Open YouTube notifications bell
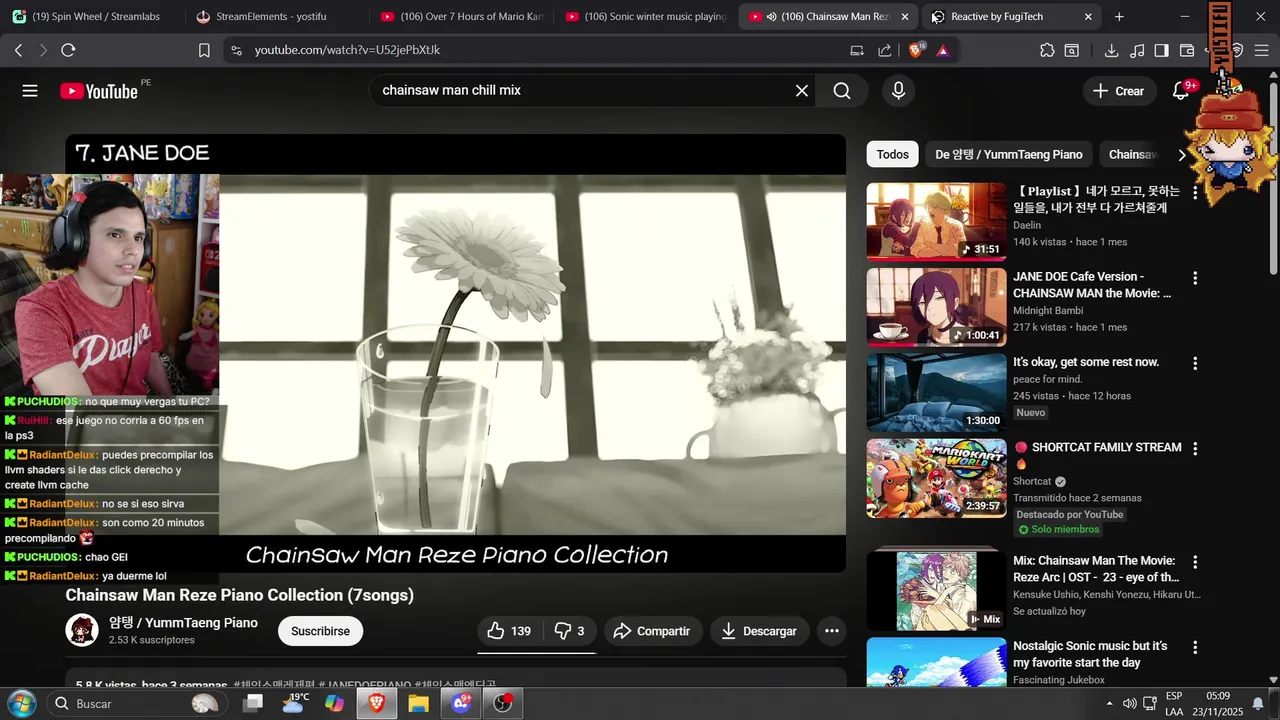 coord(1181,91)
